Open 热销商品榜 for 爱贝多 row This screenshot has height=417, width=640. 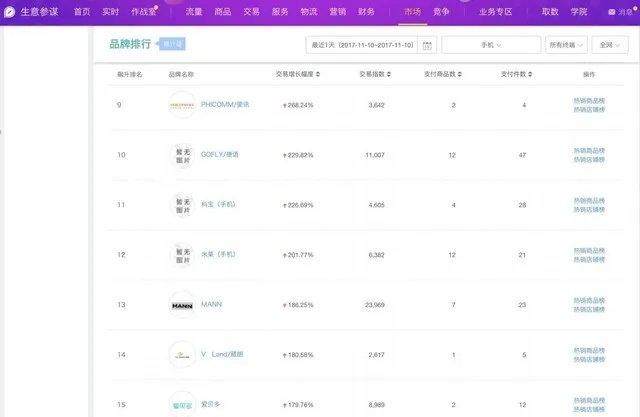[x=589, y=400]
